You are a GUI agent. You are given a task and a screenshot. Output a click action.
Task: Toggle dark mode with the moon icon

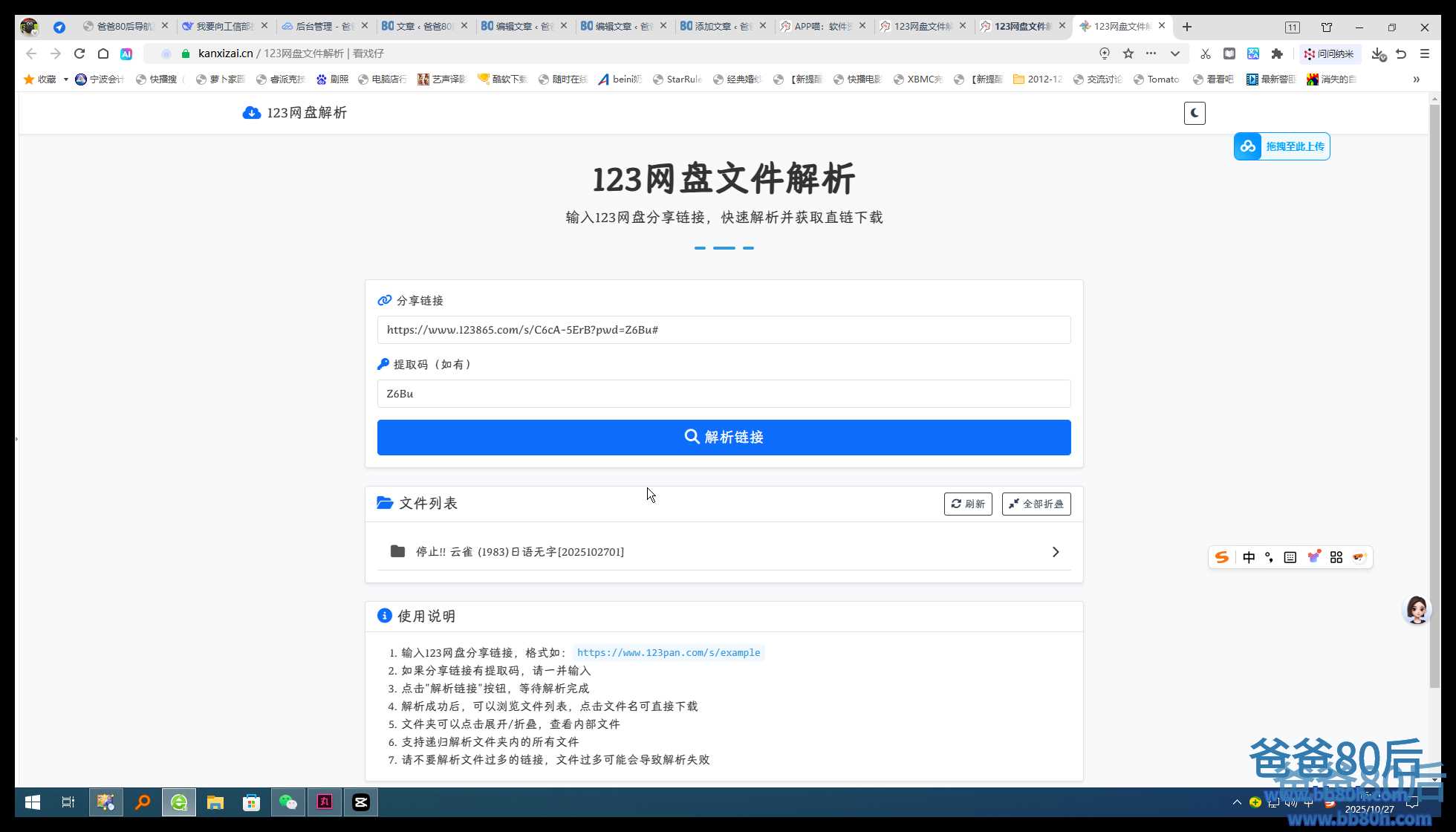pyautogui.click(x=1194, y=113)
